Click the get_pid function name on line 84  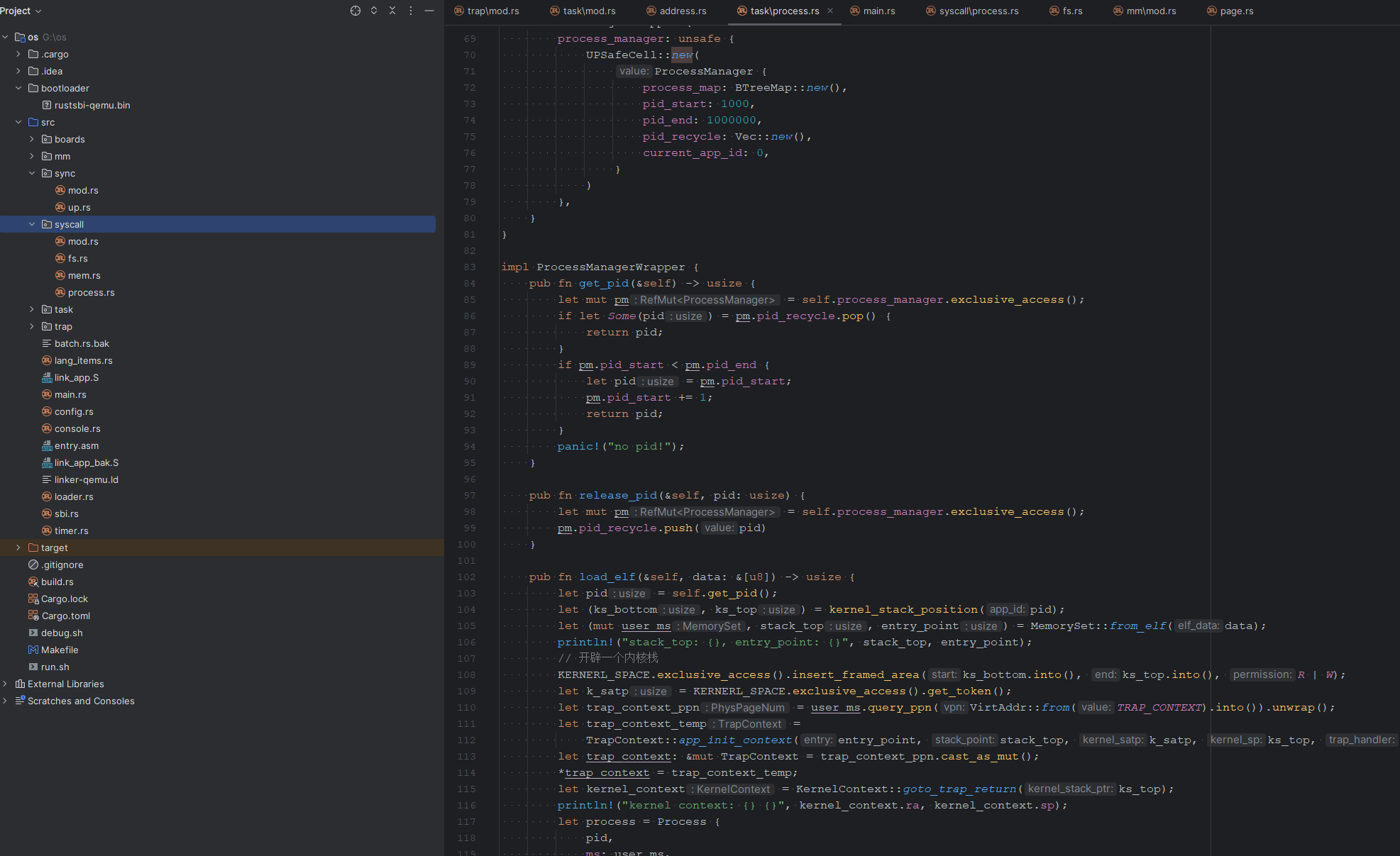click(604, 284)
